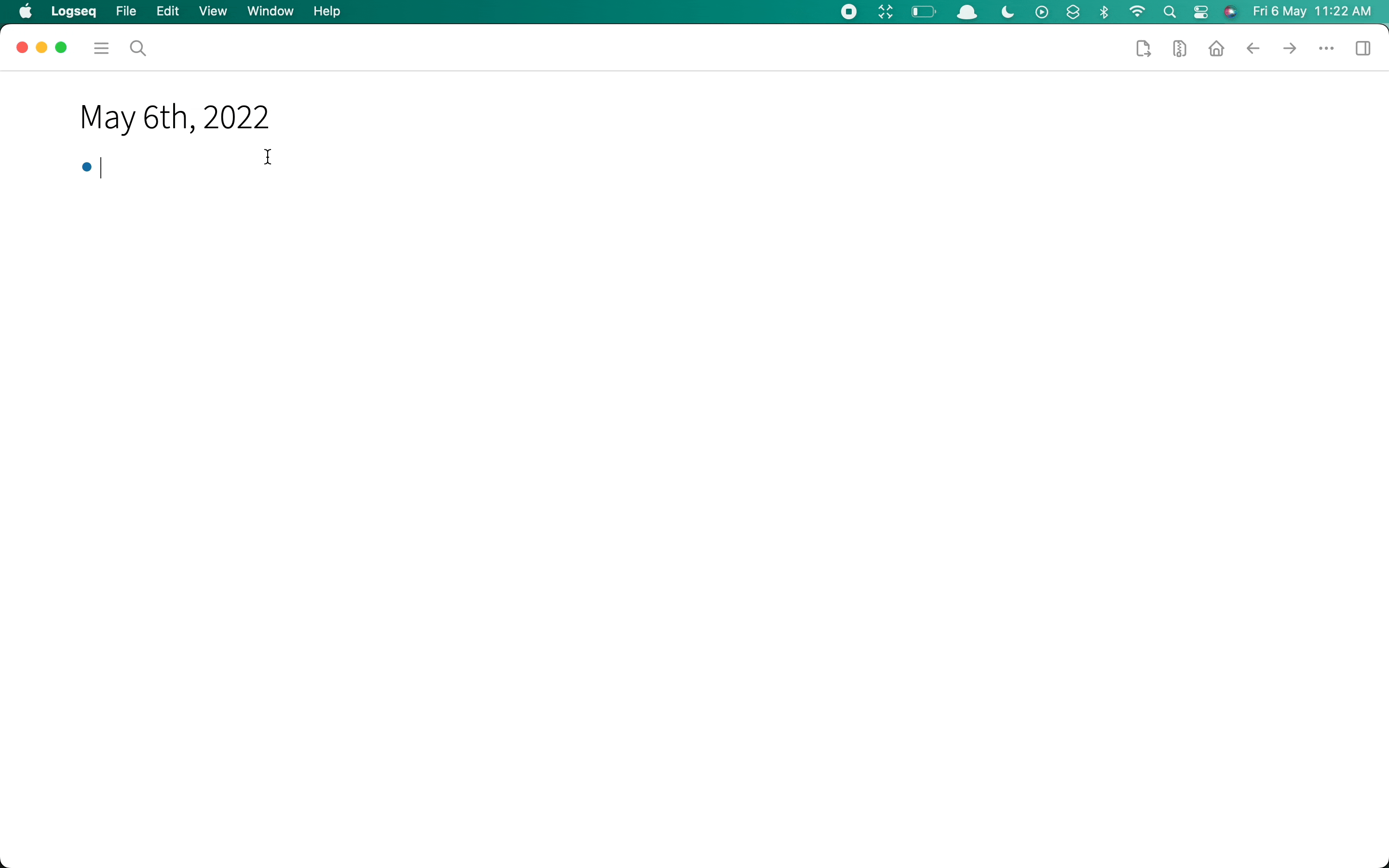Screen dimensions: 1389x868
Task: Open the flashcards icon in toolbar
Action: (1181, 49)
